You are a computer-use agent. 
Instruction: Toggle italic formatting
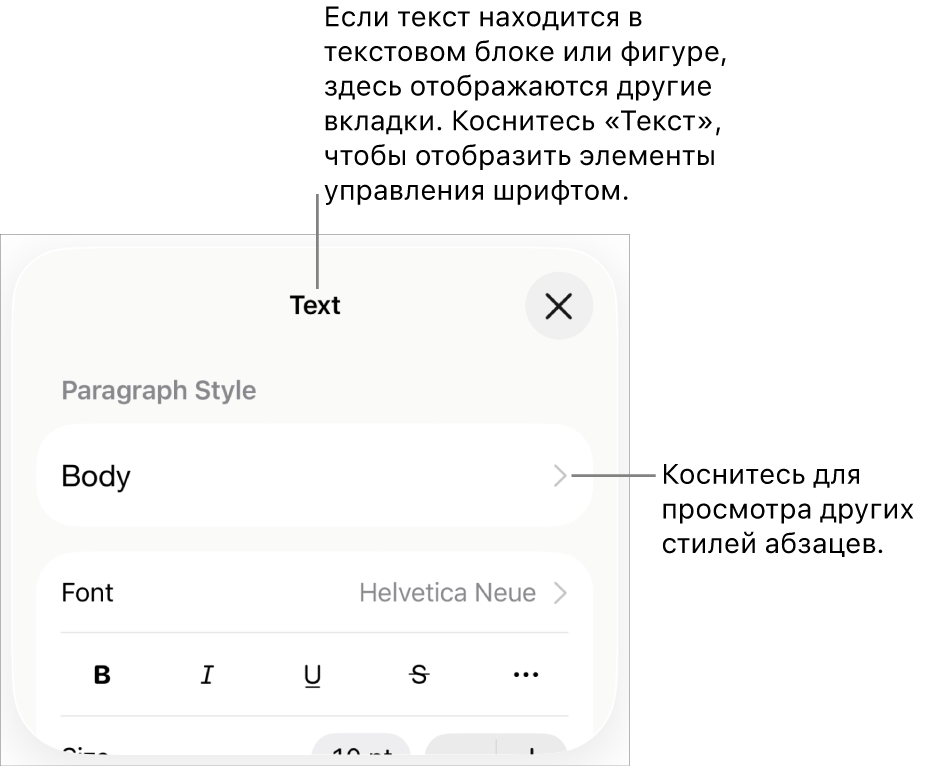(x=207, y=675)
